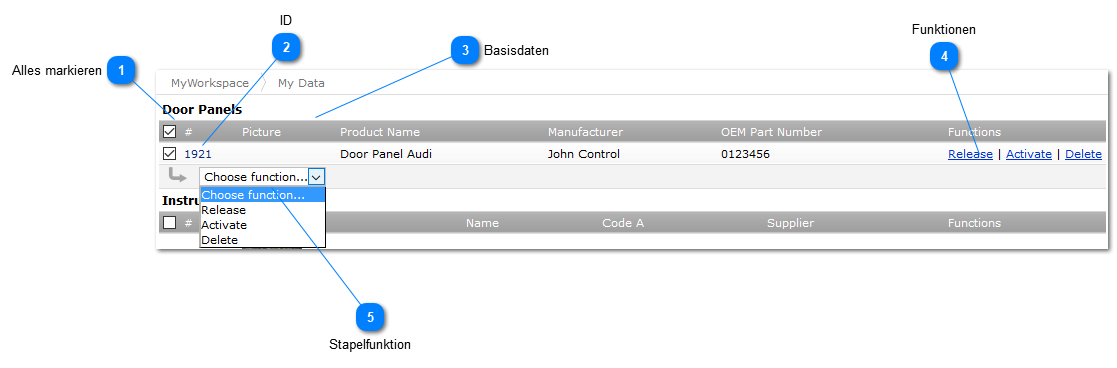Go to MyWorkspace breadcrumb
This screenshot has height=368, width=1117.
pyautogui.click(x=209, y=83)
